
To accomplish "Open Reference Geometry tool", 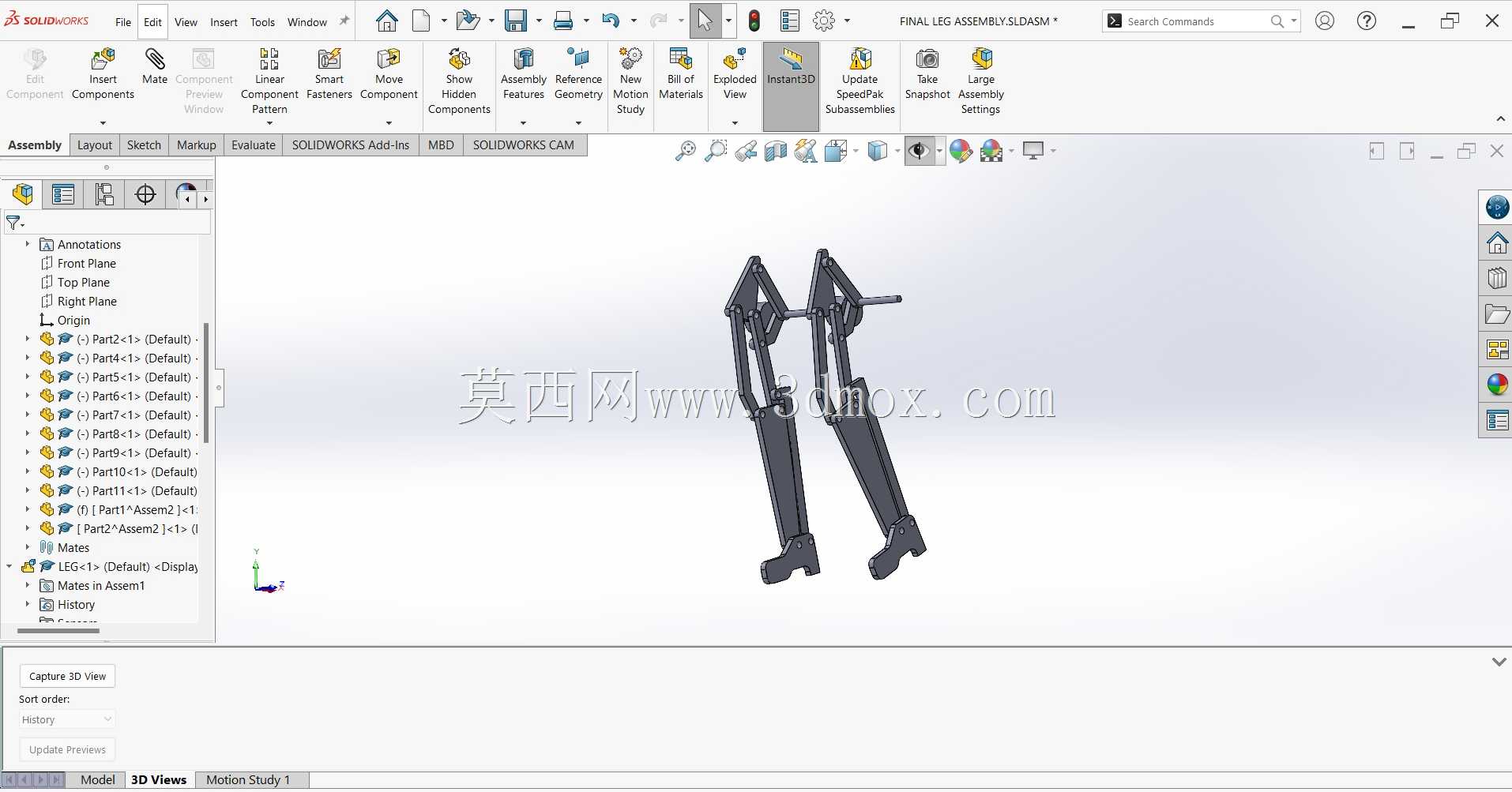I will click(x=578, y=74).
